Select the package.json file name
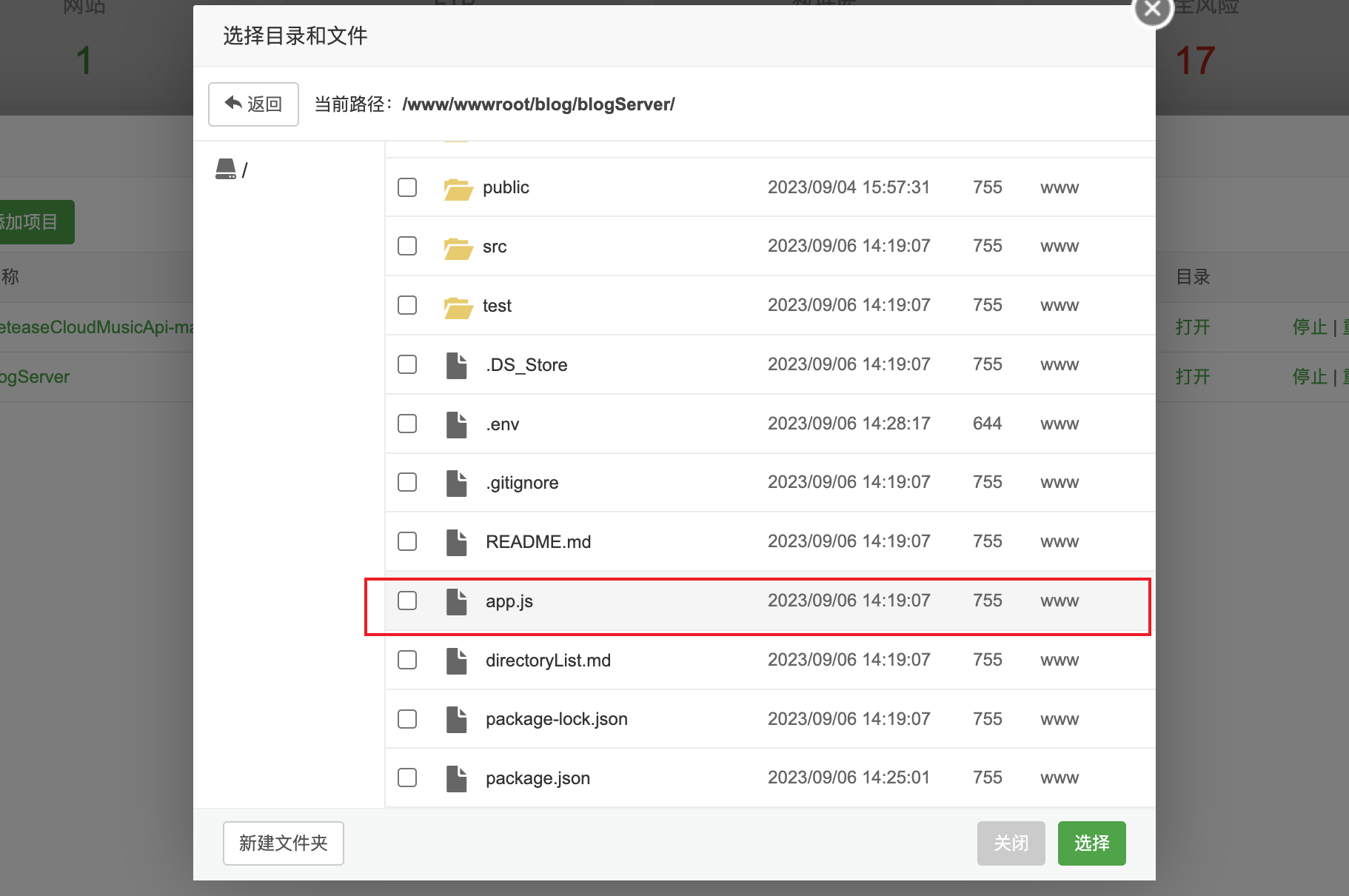 (538, 778)
